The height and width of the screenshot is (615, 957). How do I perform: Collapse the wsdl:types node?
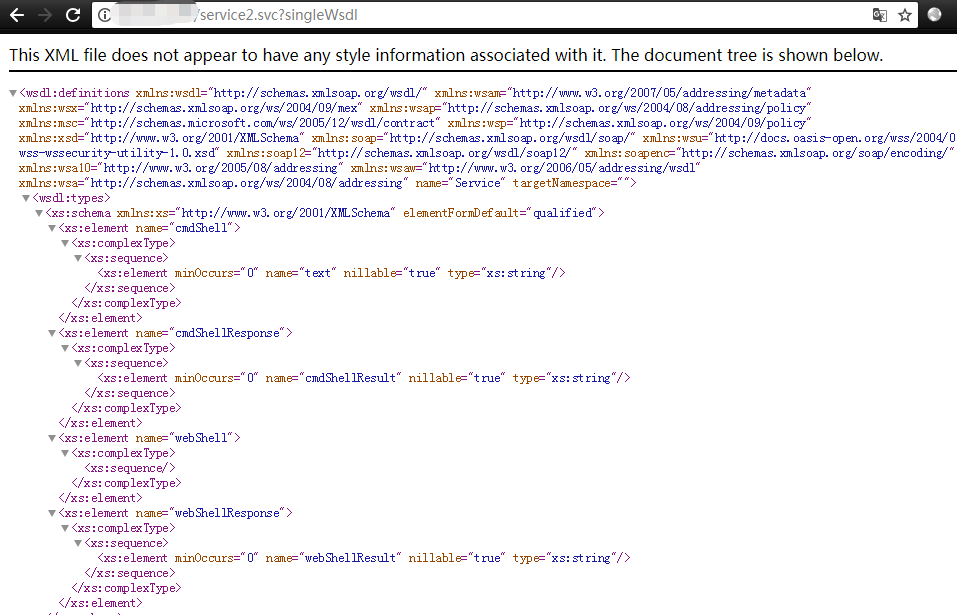(26, 198)
